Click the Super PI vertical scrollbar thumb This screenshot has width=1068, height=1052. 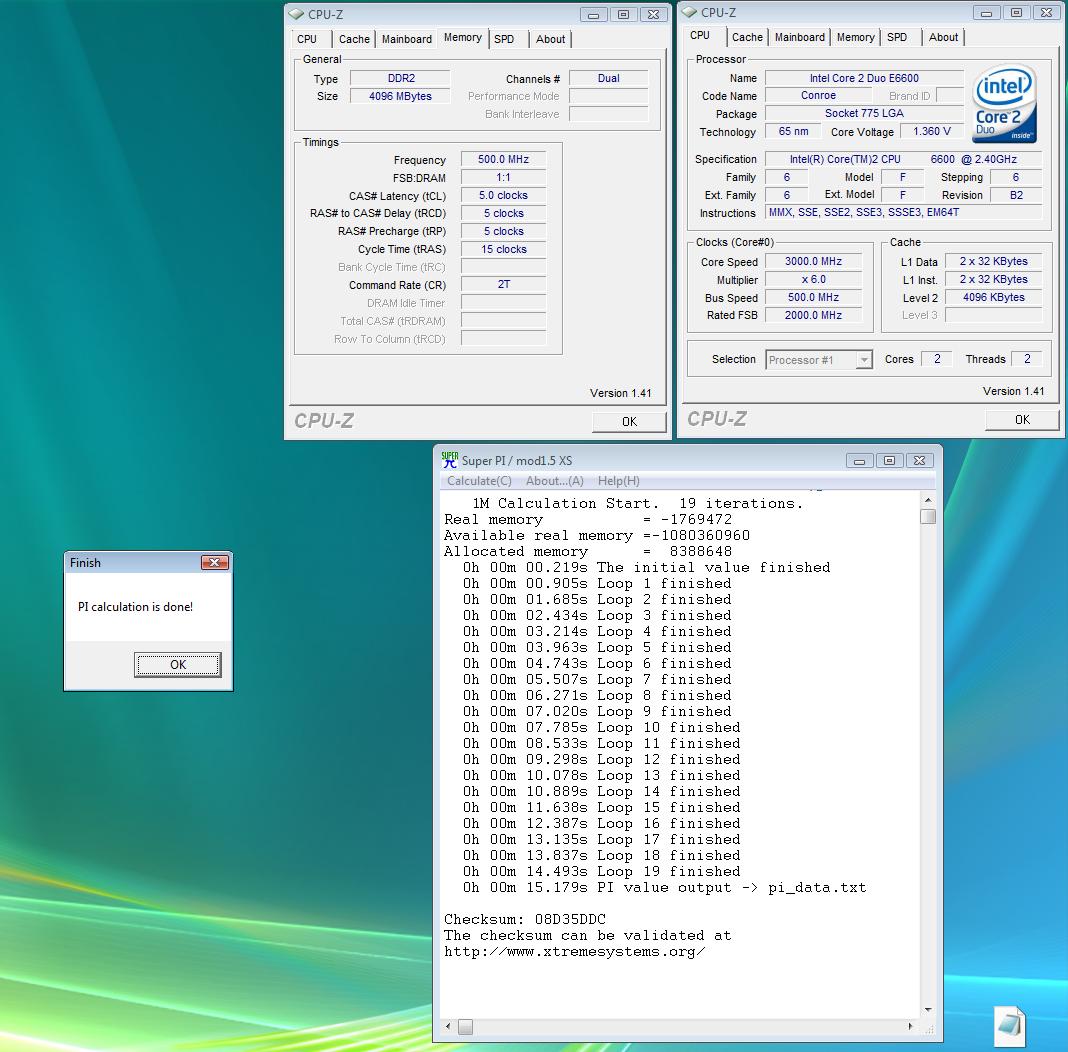(x=928, y=516)
